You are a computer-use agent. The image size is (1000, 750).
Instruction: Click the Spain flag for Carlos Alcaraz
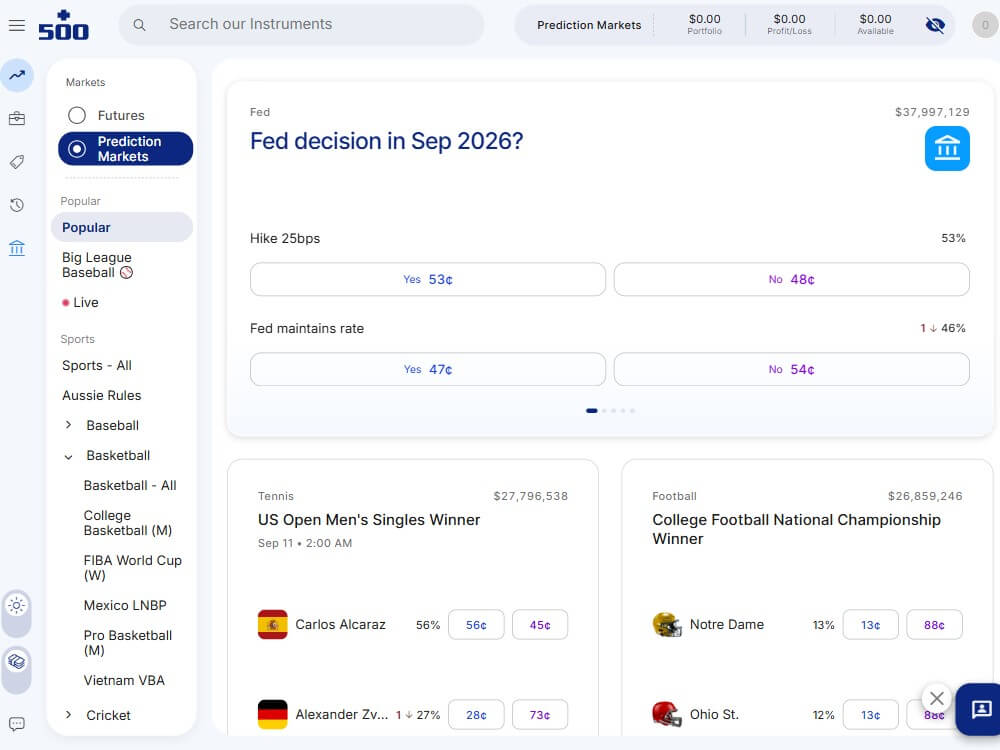[x=272, y=625]
